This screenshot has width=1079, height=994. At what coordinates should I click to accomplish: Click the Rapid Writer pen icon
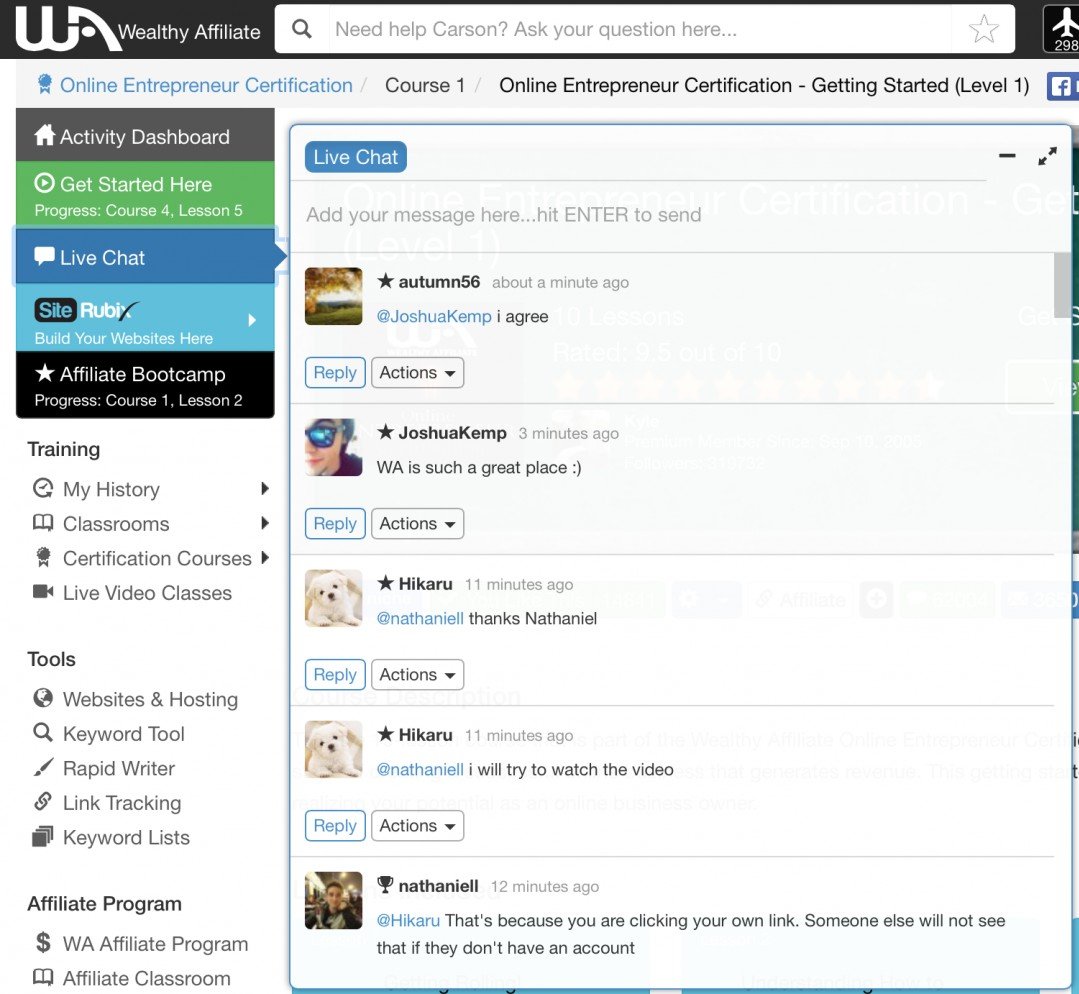(43, 767)
